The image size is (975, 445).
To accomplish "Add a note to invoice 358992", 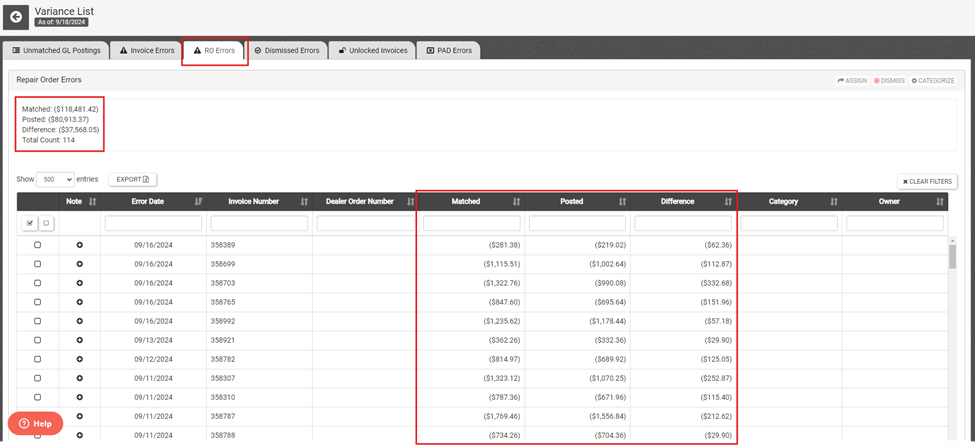I will (x=80, y=321).
